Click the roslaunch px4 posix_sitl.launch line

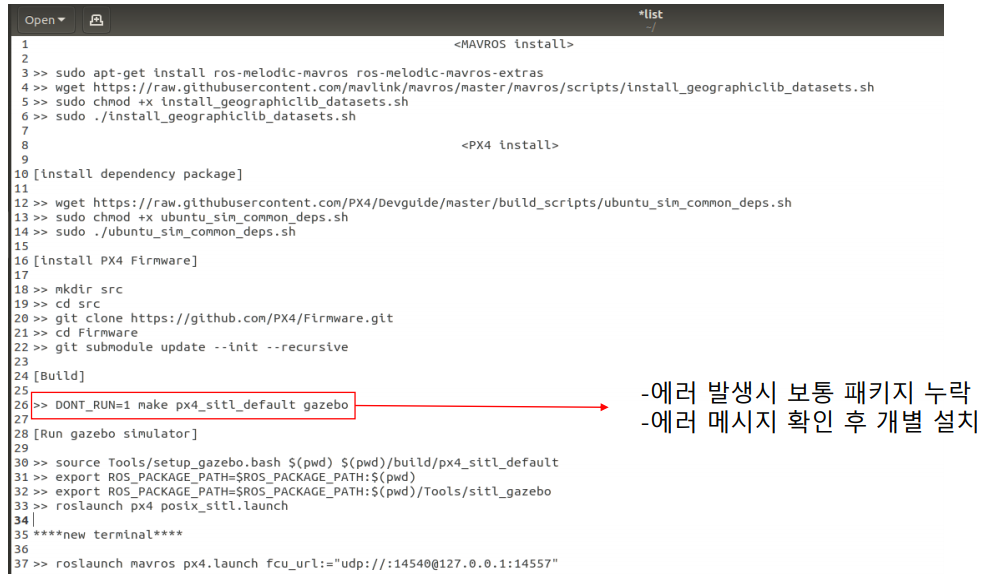(x=160, y=507)
